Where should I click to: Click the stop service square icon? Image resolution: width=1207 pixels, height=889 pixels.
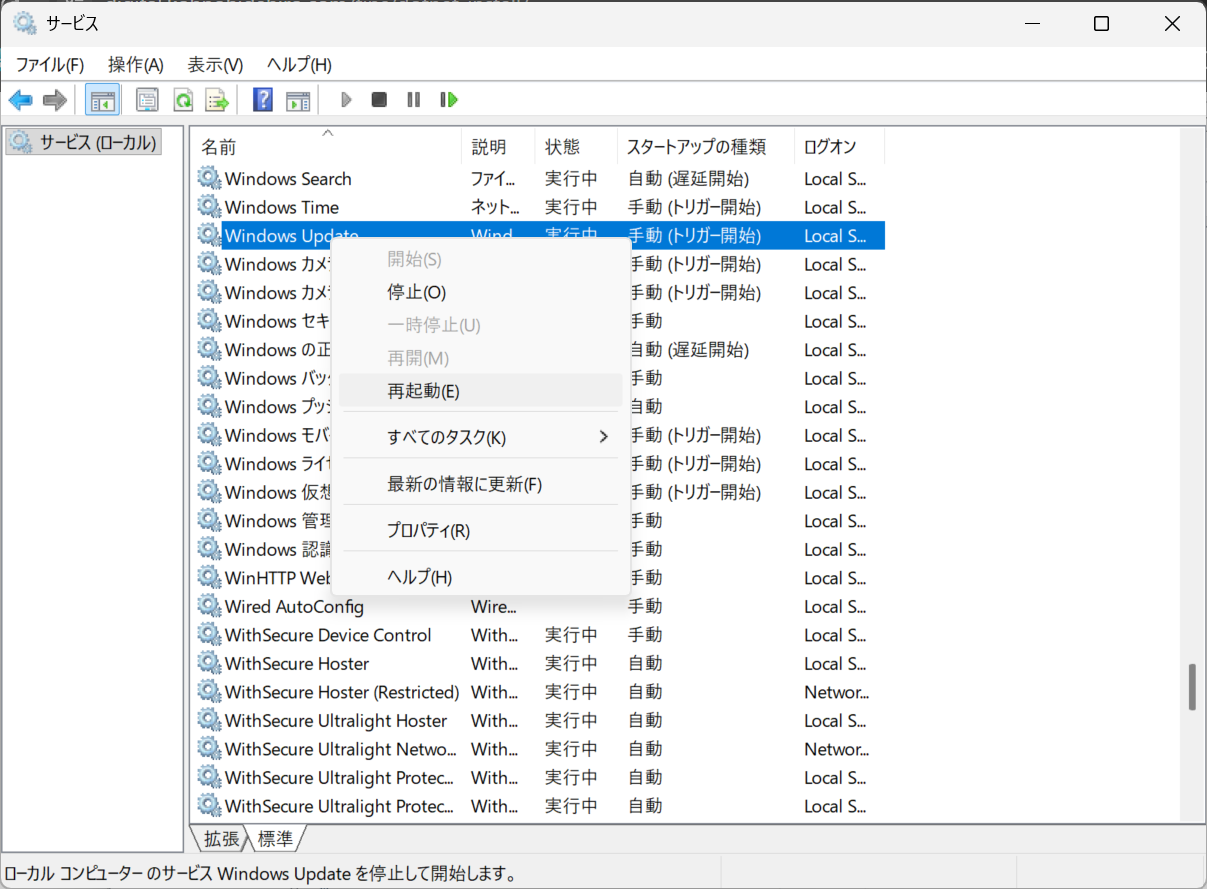[x=379, y=100]
